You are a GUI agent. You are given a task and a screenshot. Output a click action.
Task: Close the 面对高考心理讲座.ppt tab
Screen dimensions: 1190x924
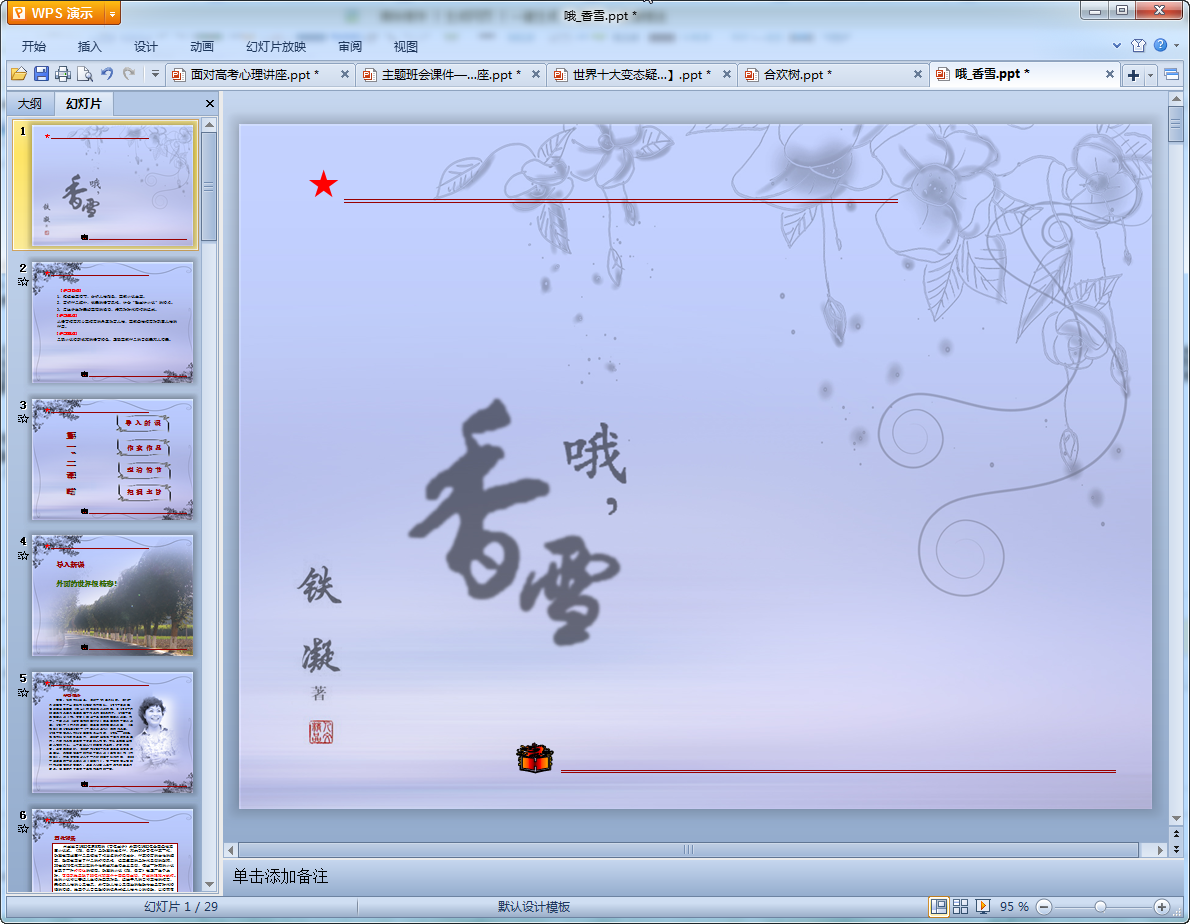click(345, 74)
